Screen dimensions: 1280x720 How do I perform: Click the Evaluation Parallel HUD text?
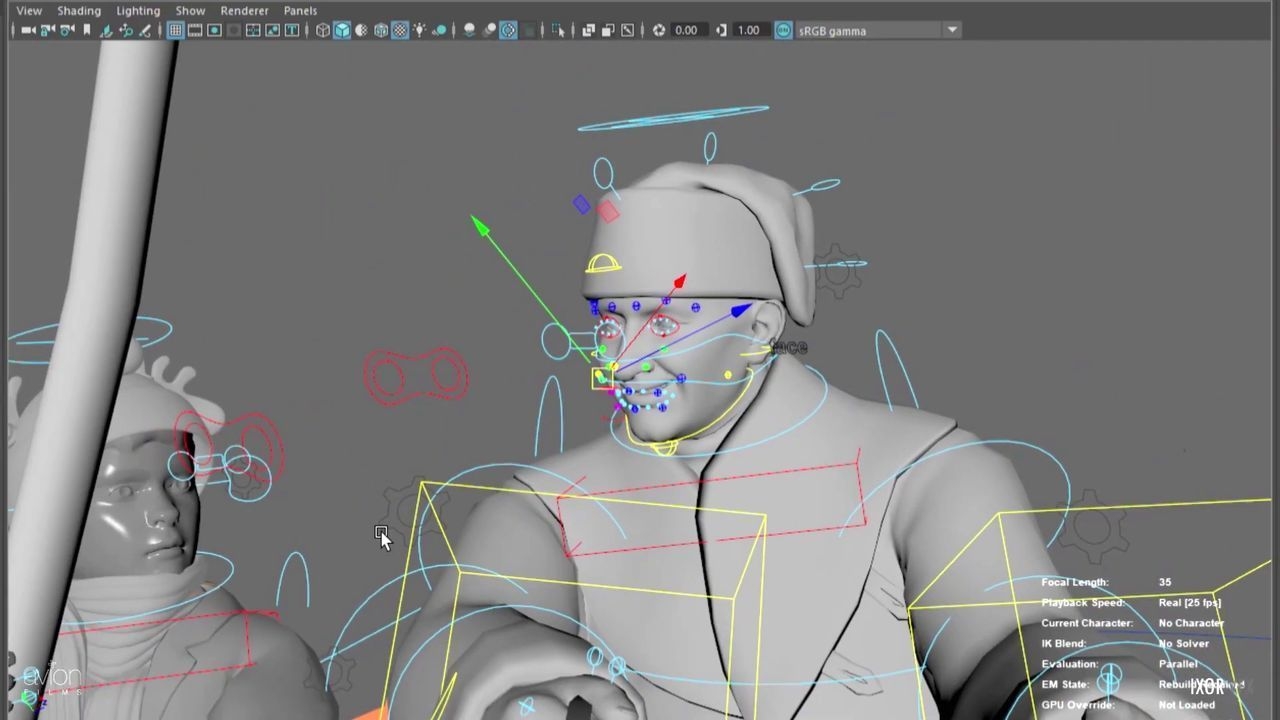click(1178, 664)
